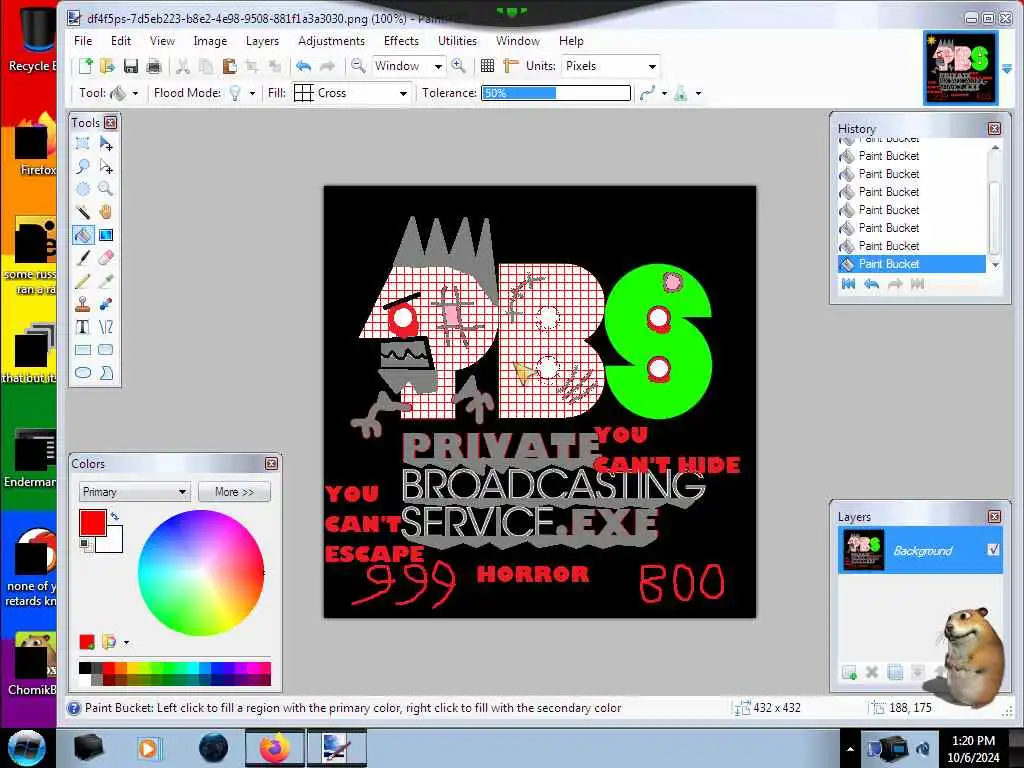This screenshot has width=1024, height=768.
Task: Step backward in History panel
Action: pos(871,284)
